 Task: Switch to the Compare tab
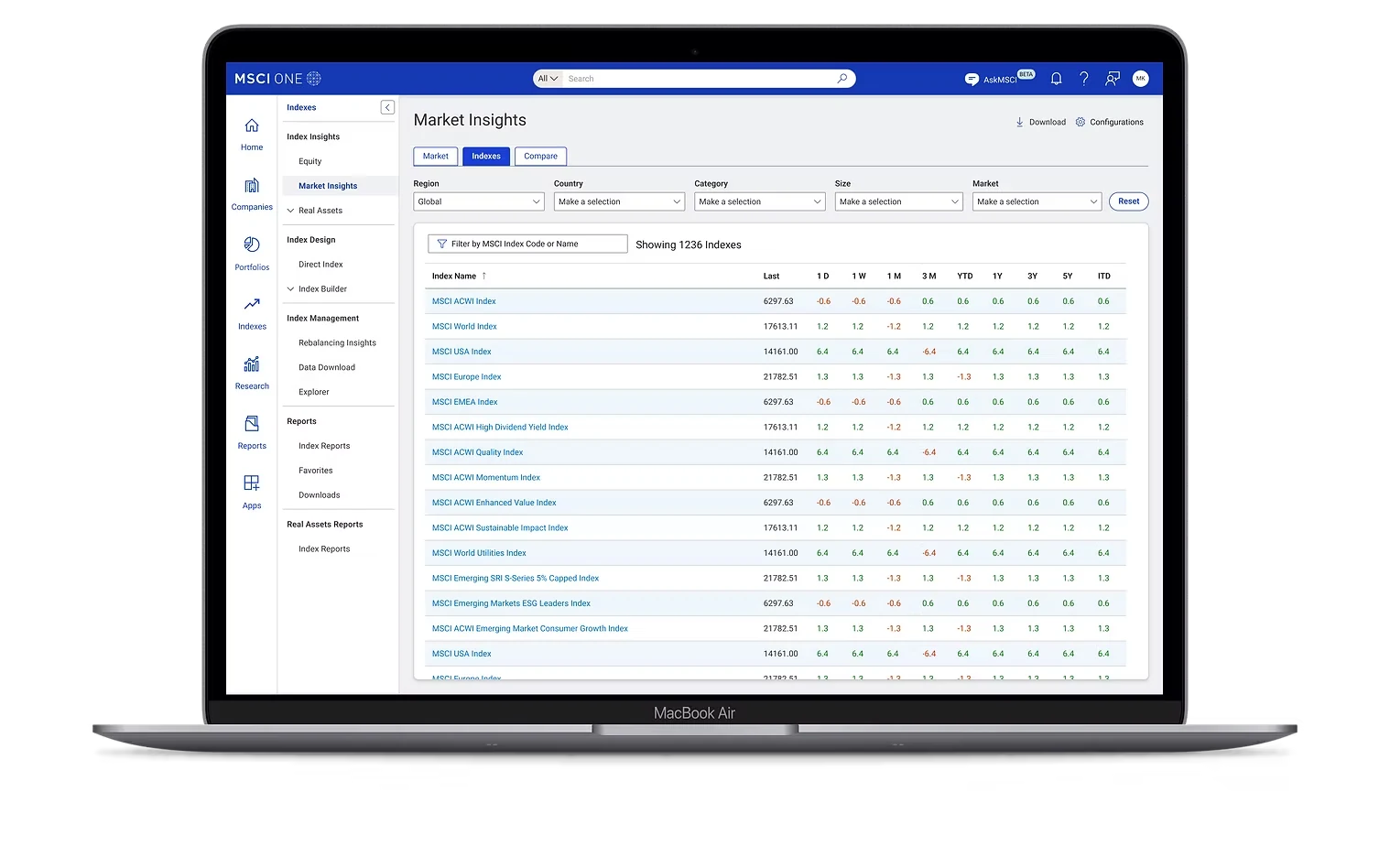pyautogui.click(x=540, y=157)
